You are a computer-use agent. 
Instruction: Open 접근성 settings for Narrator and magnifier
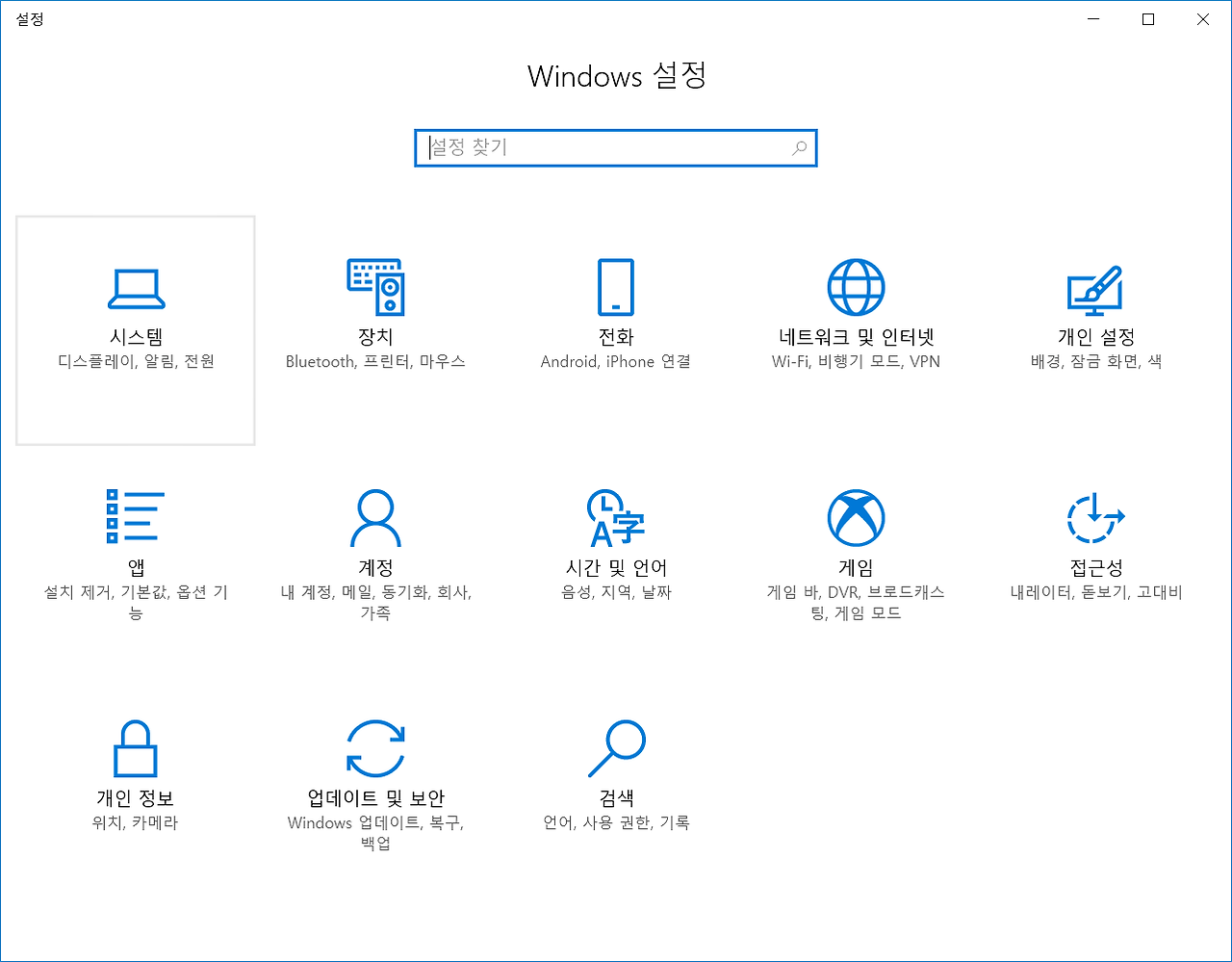tap(1095, 549)
